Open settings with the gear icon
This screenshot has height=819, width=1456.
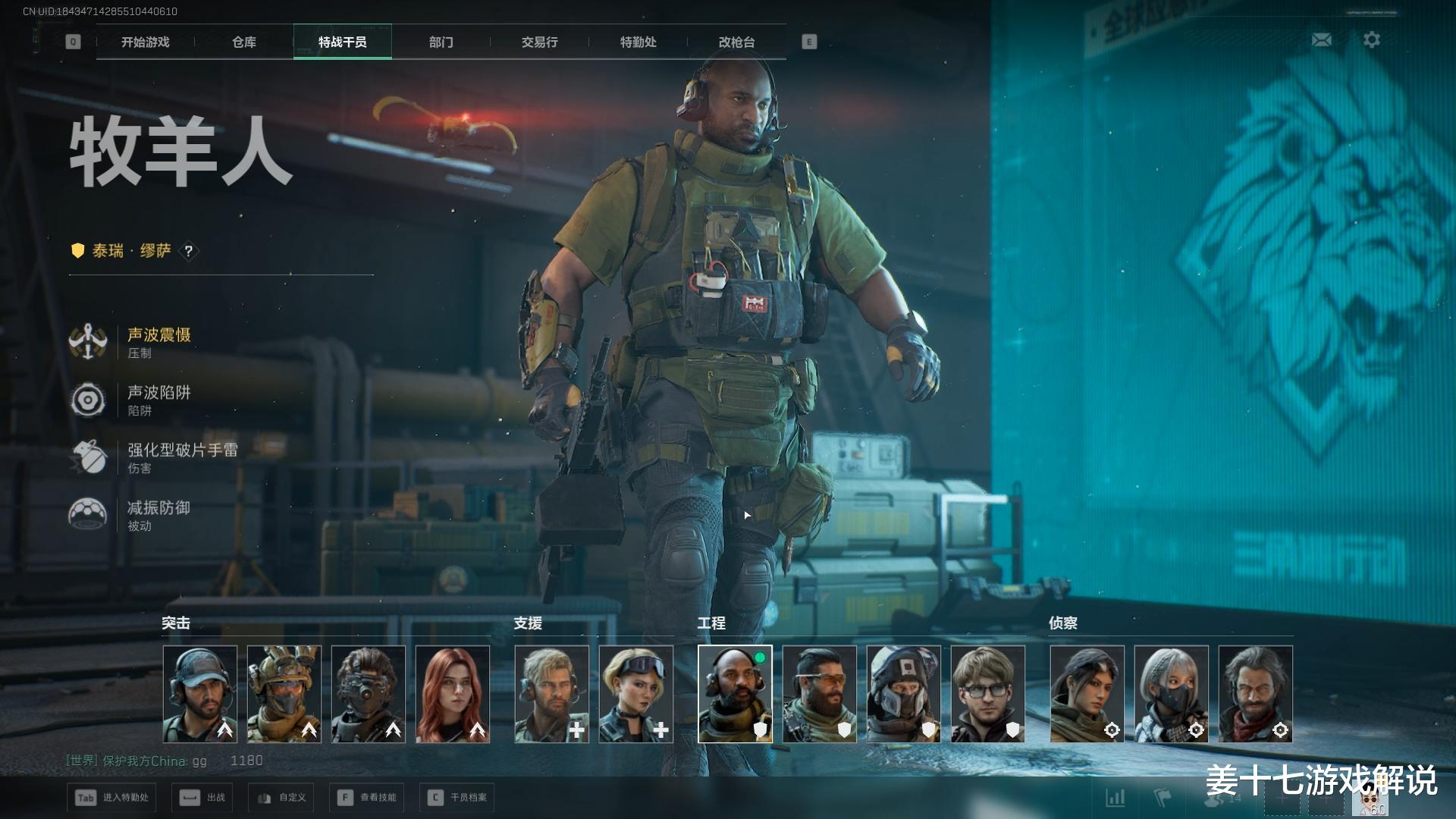(x=1371, y=39)
